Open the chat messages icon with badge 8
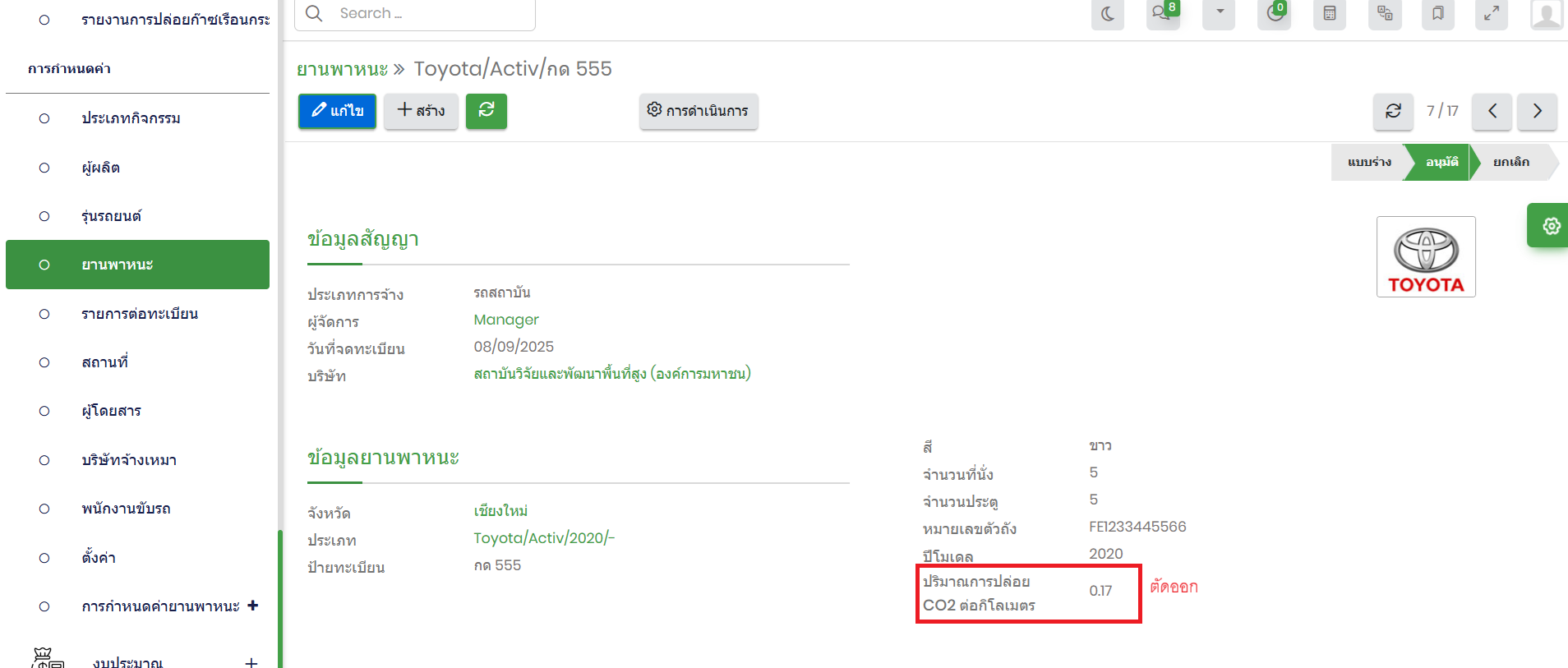This screenshot has width=1568, height=668. [1162, 14]
